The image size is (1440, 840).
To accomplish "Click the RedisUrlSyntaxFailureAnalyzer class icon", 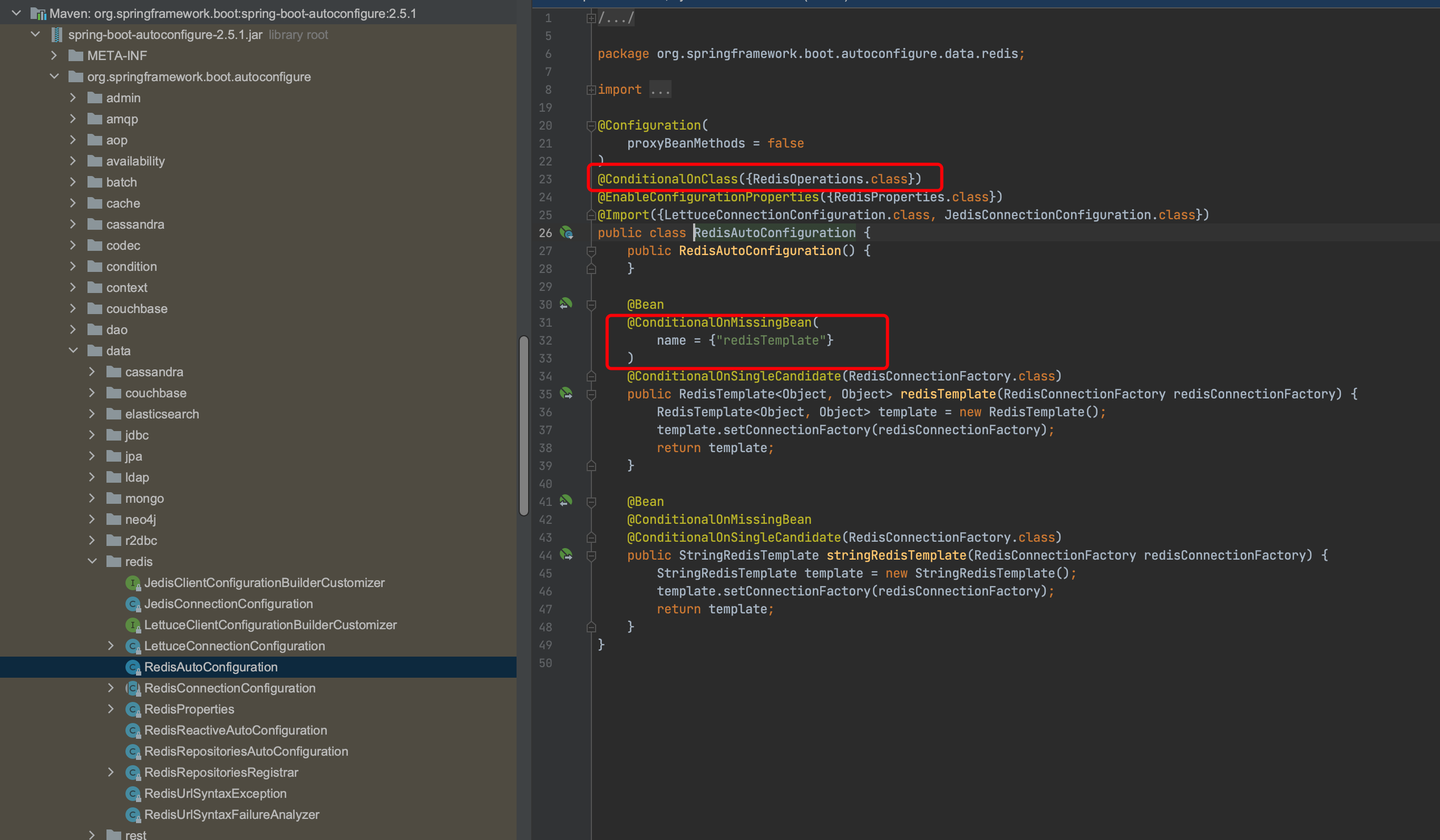I will coord(133,815).
